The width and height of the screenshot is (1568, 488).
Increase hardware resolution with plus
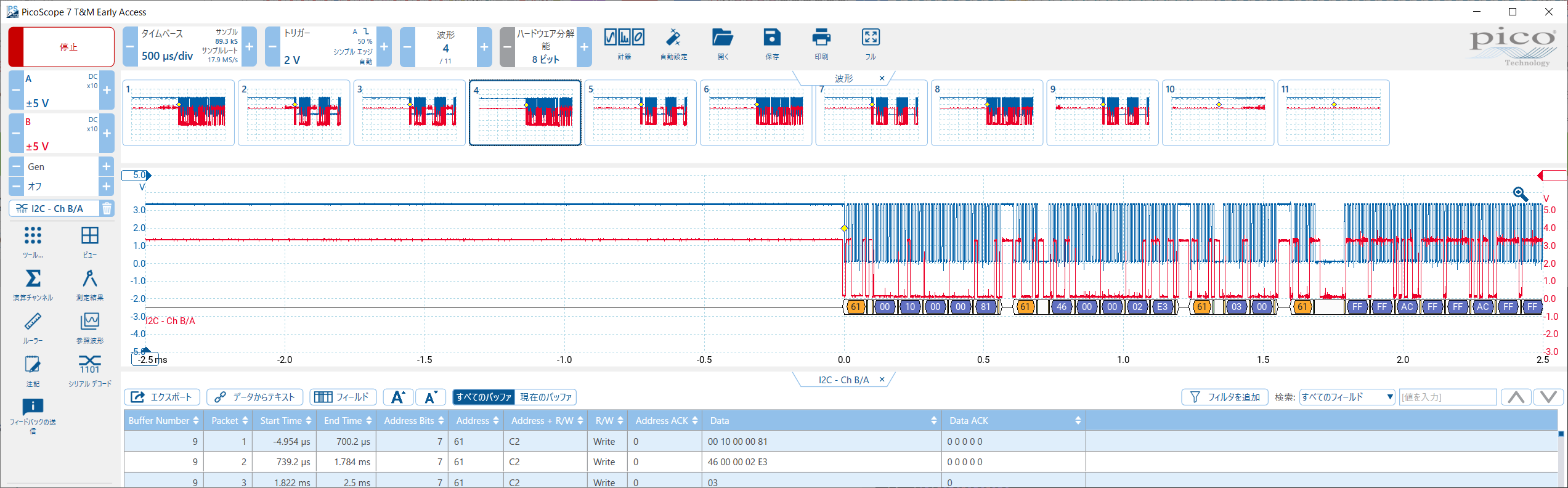pos(584,47)
